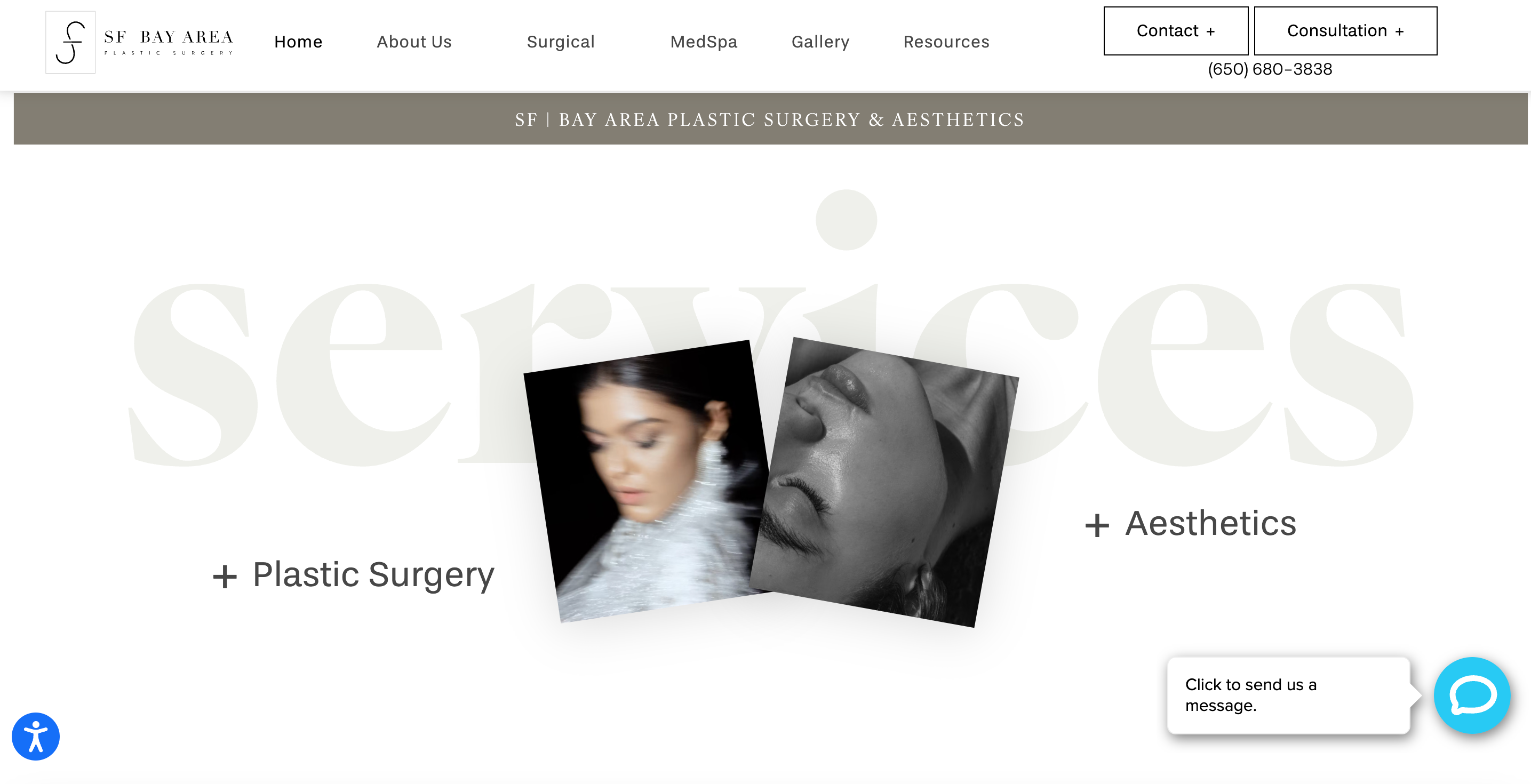The image size is (1531, 784).
Task: Call the phone number (650) 680-3838
Action: tap(1270, 69)
